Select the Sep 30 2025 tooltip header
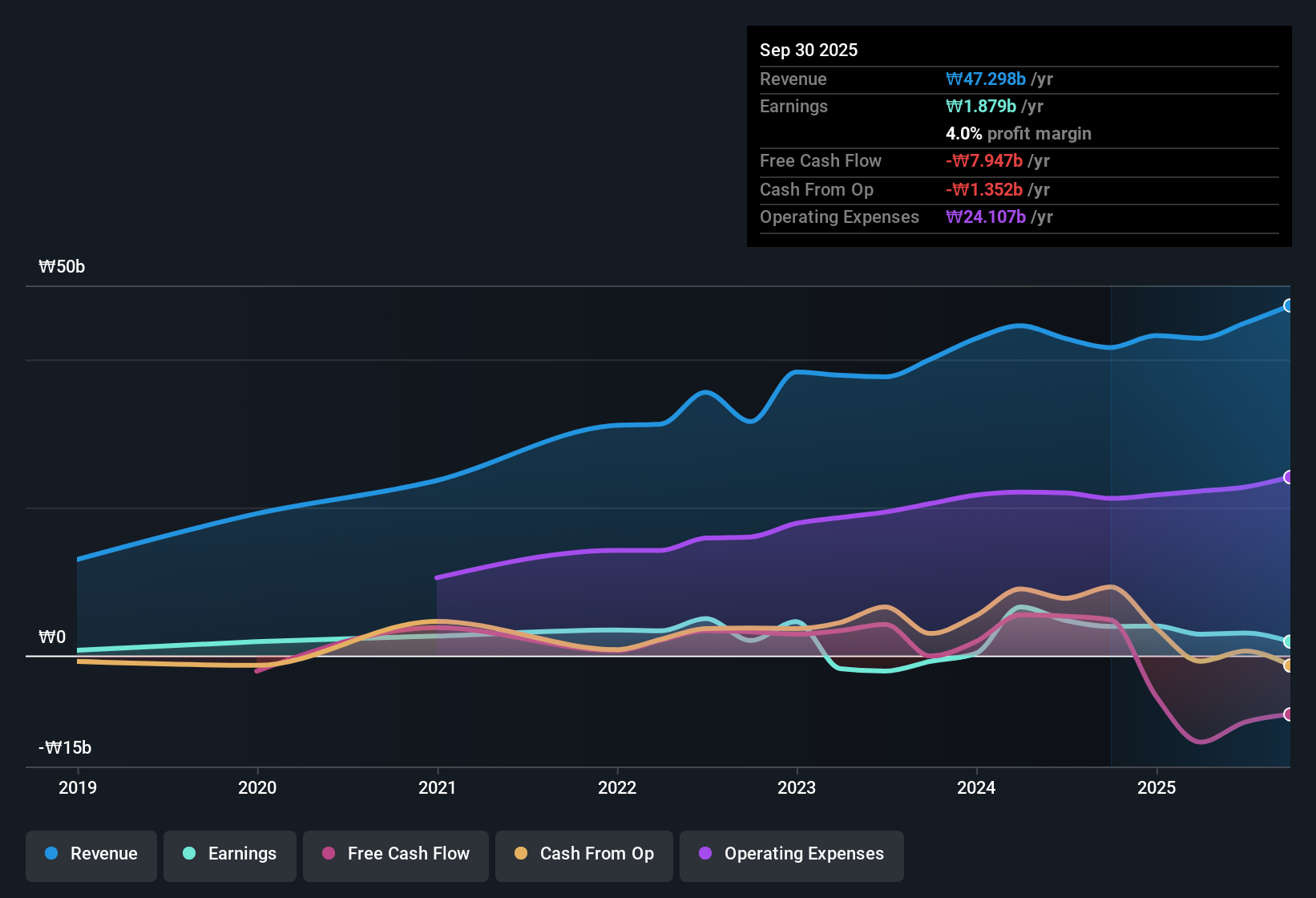 coord(809,50)
